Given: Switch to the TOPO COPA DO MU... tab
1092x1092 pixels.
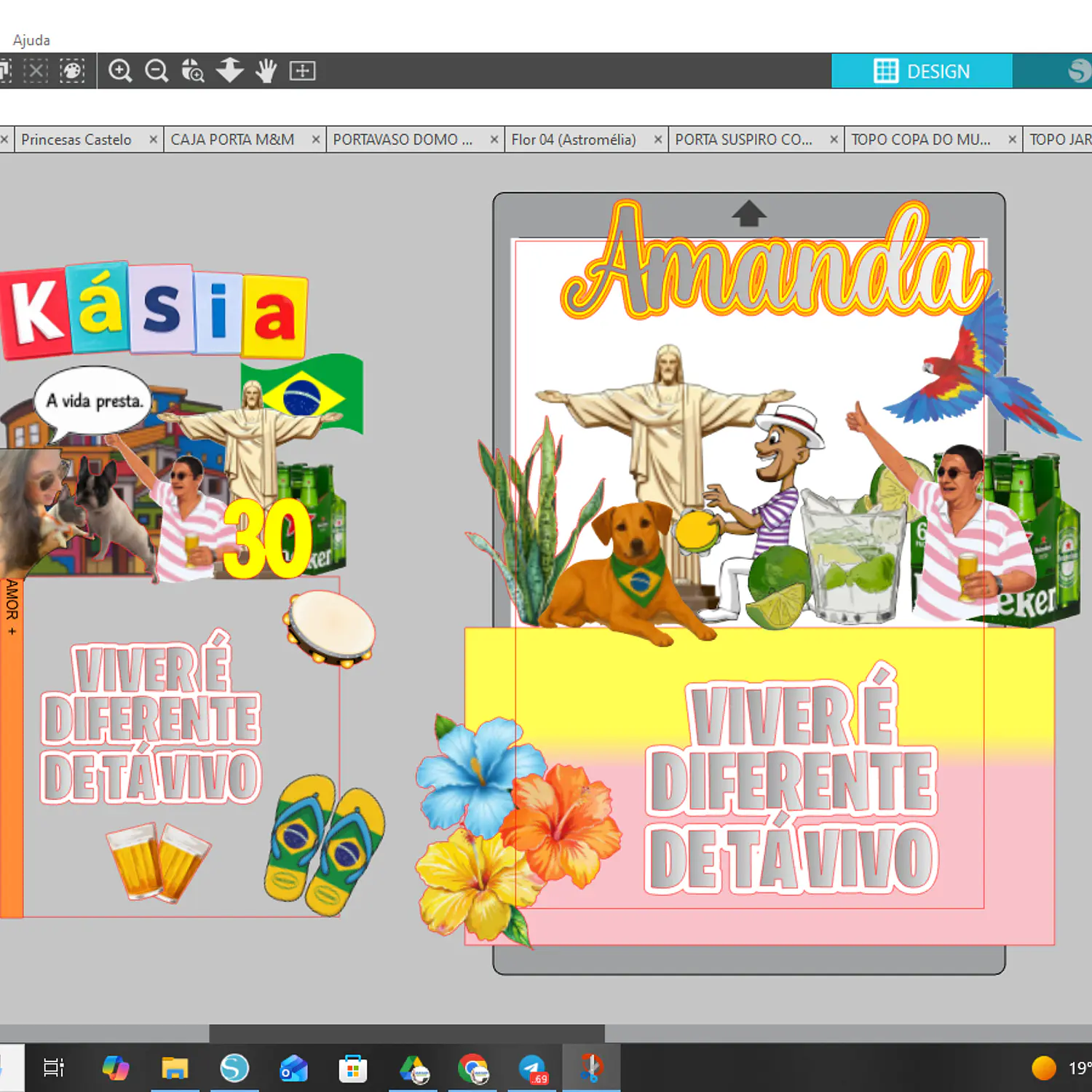Looking at the screenshot, I should click(921, 139).
